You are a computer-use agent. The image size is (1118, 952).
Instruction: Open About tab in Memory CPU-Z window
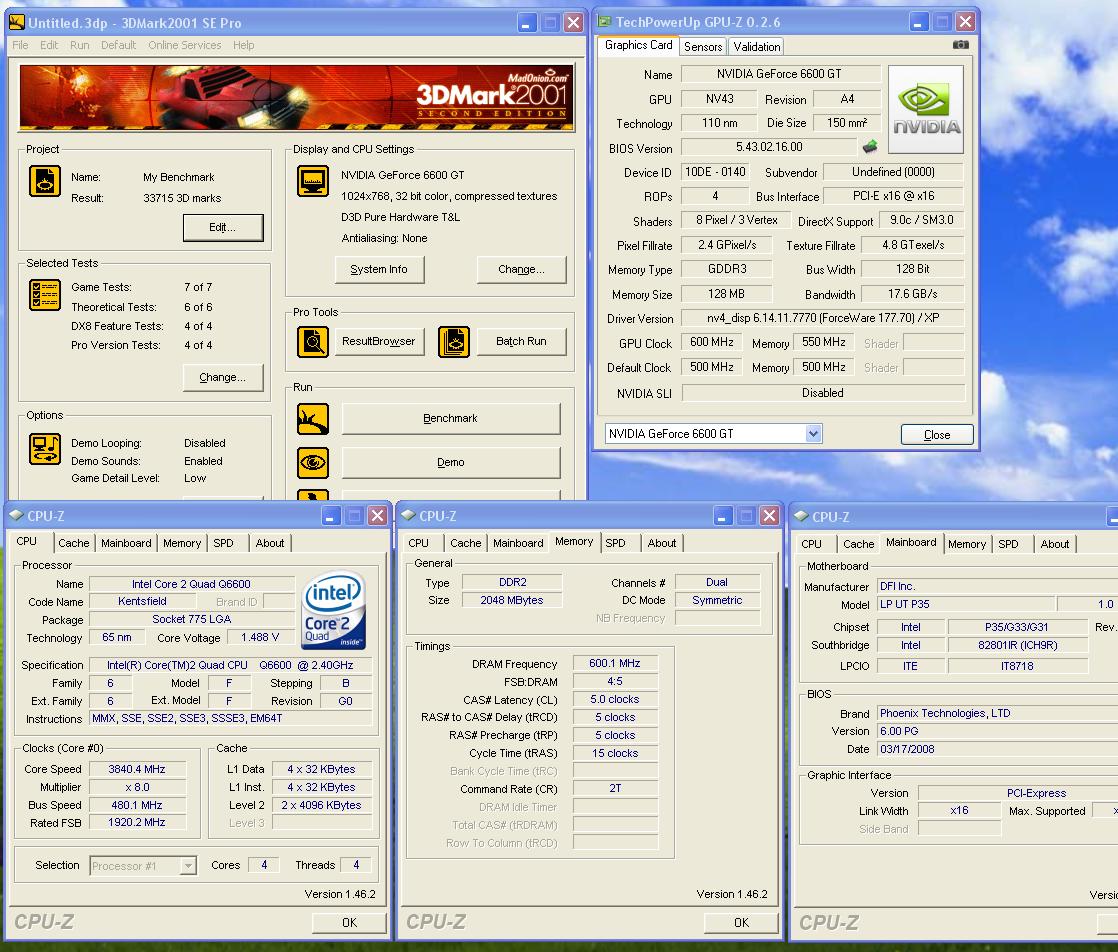[662, 543]
